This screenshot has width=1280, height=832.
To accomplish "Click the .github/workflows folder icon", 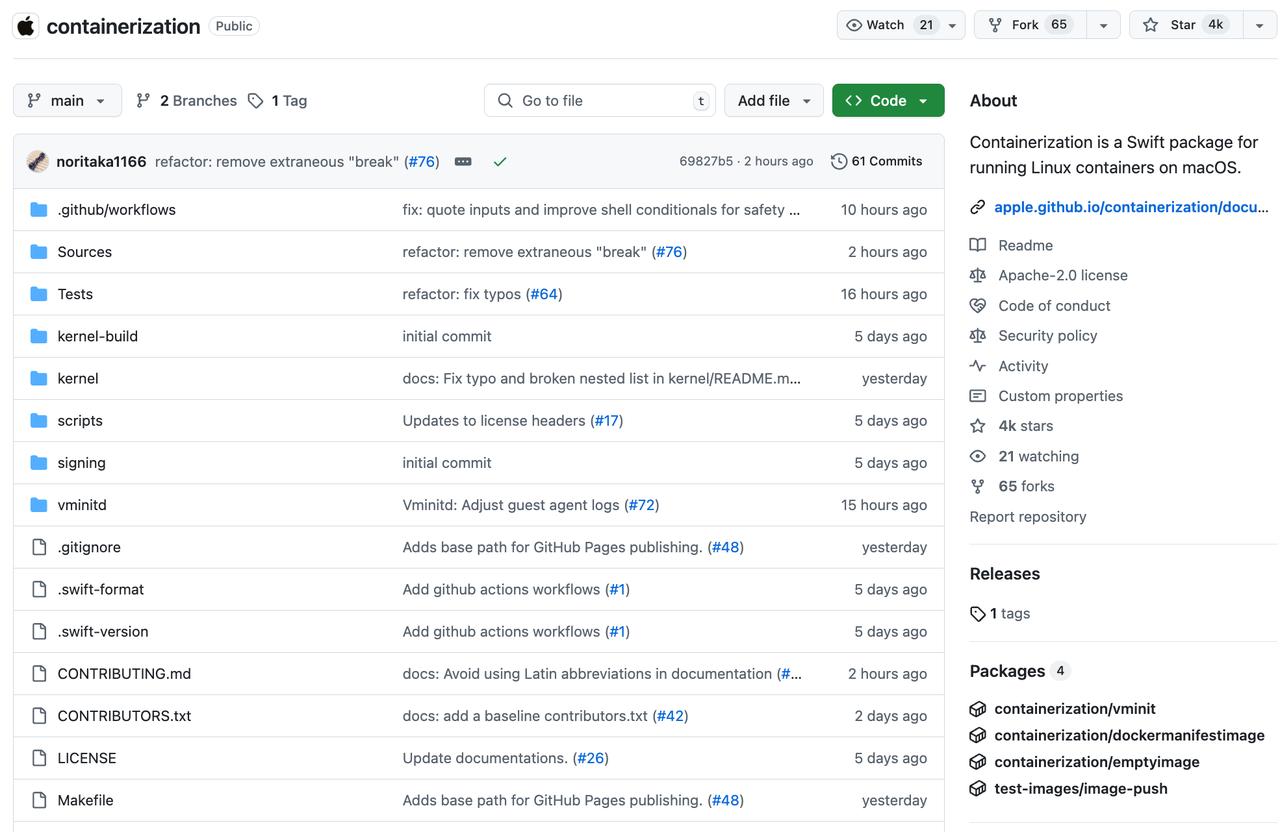I will 39,209.
